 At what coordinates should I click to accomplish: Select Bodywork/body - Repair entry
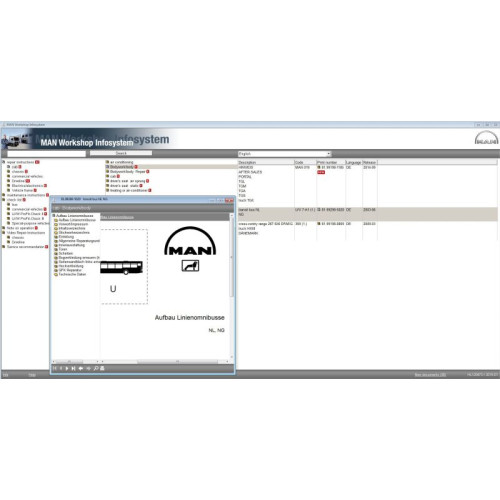pyautogui.click(x=128, y=171)
